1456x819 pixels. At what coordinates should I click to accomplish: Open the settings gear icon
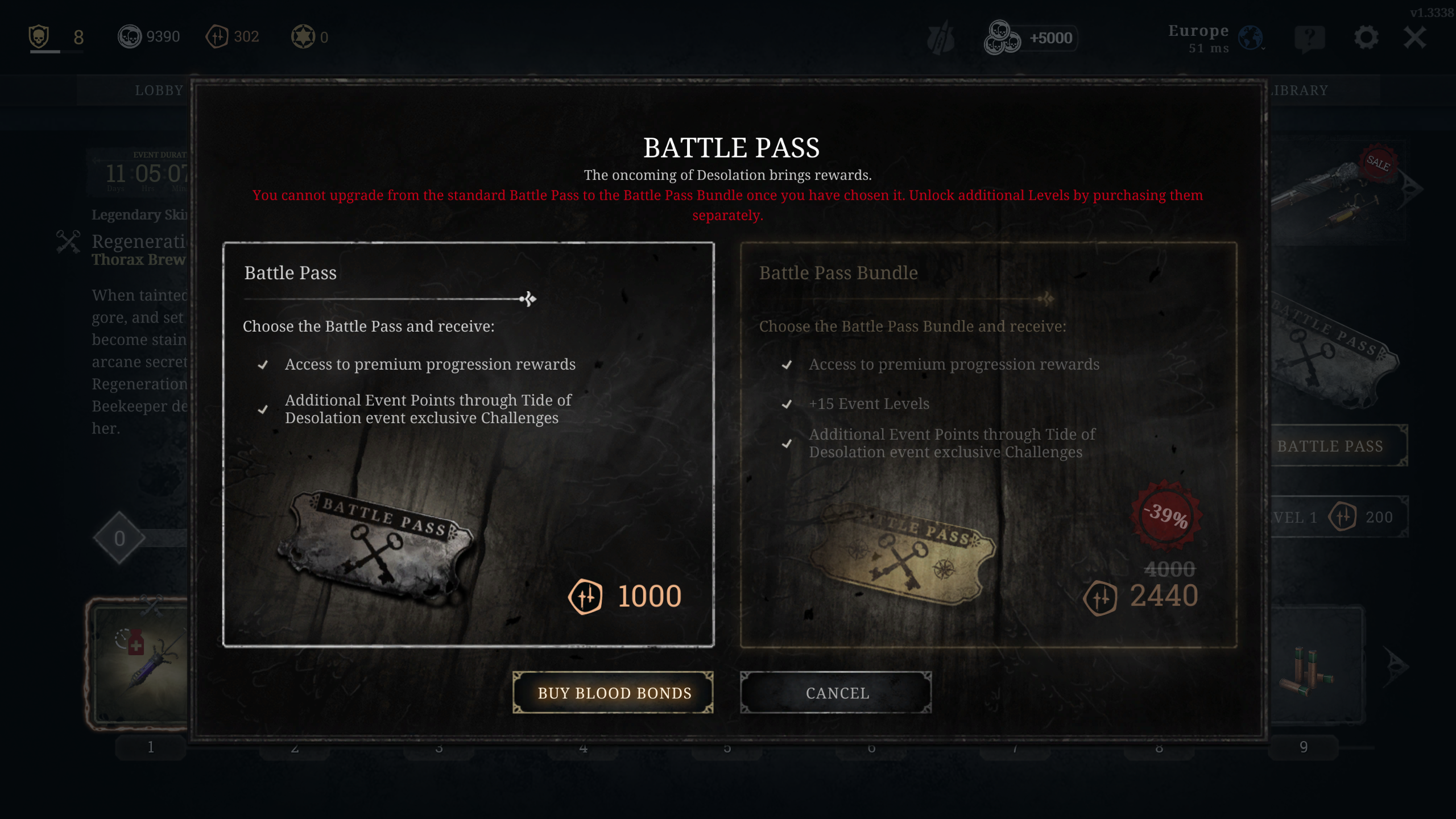click(x=1366, y=38)
